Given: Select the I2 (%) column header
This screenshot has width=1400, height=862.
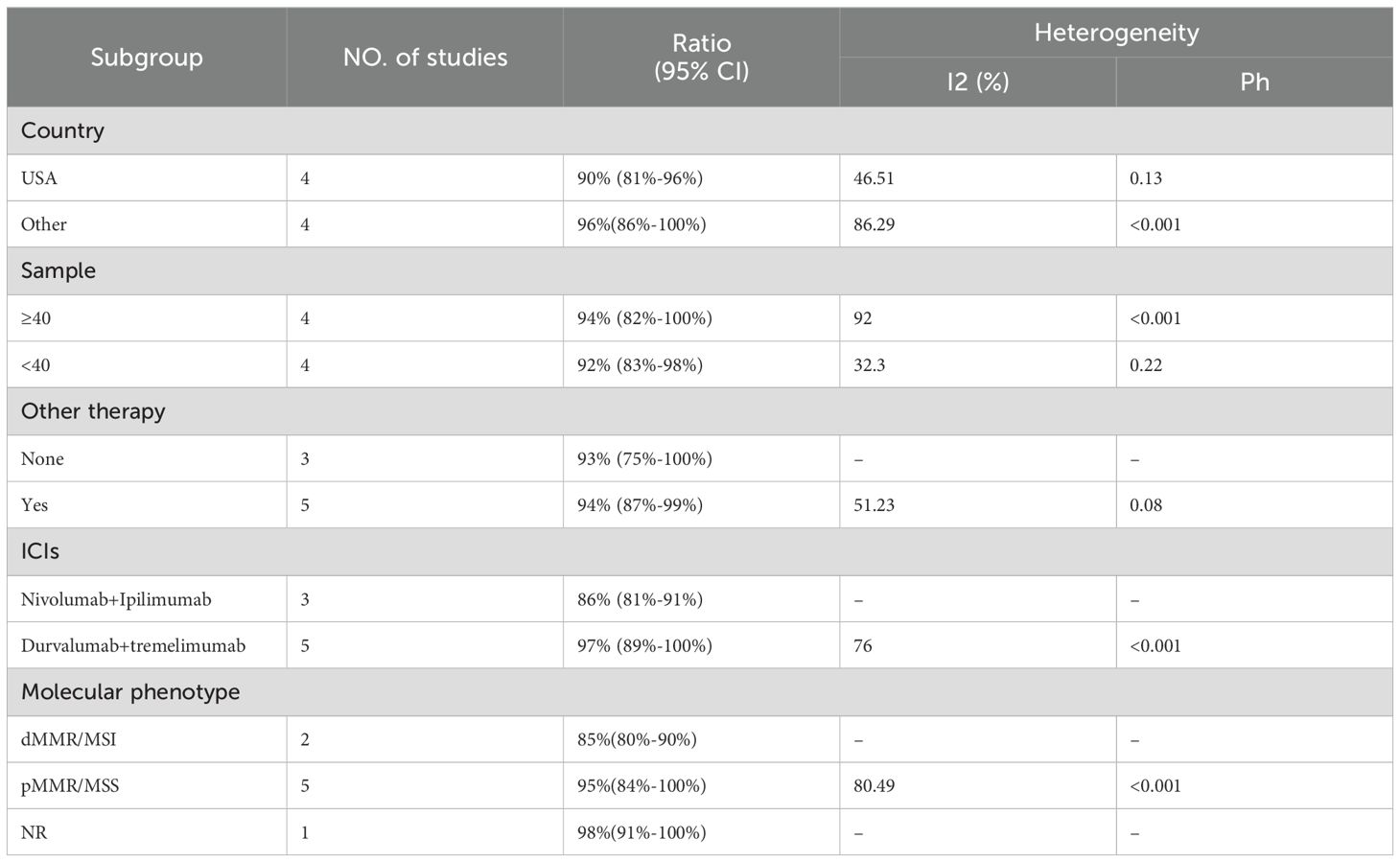Looking at the screenshot, I should [x=978, y=82].
